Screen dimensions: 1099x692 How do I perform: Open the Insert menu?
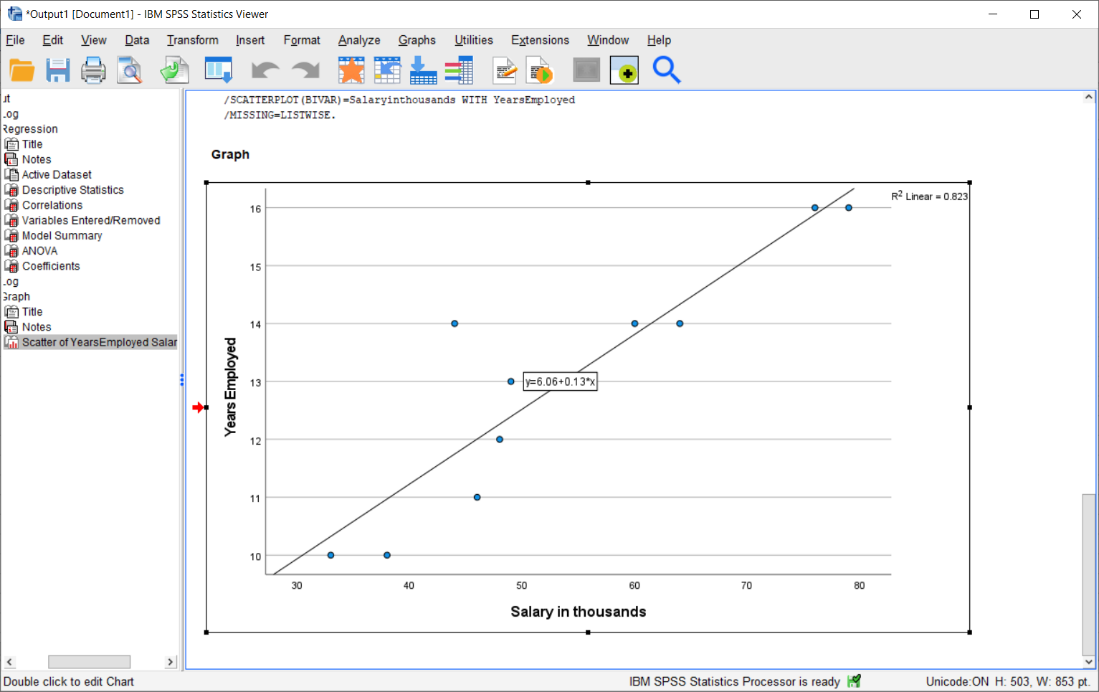250,40
